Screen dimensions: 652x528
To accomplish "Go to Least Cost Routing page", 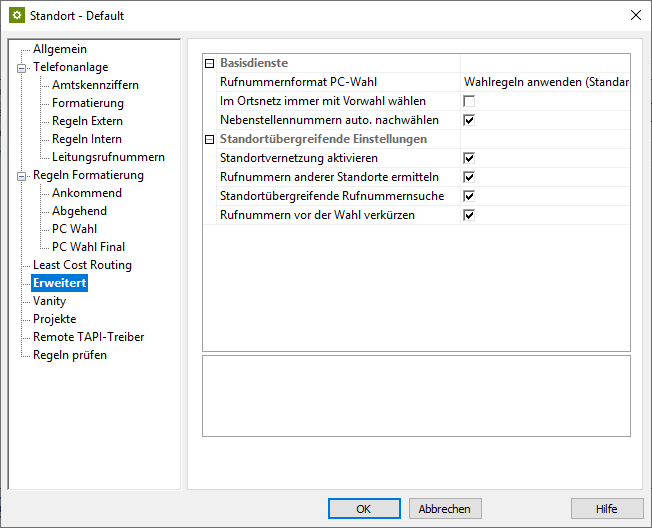I will 82,265.
